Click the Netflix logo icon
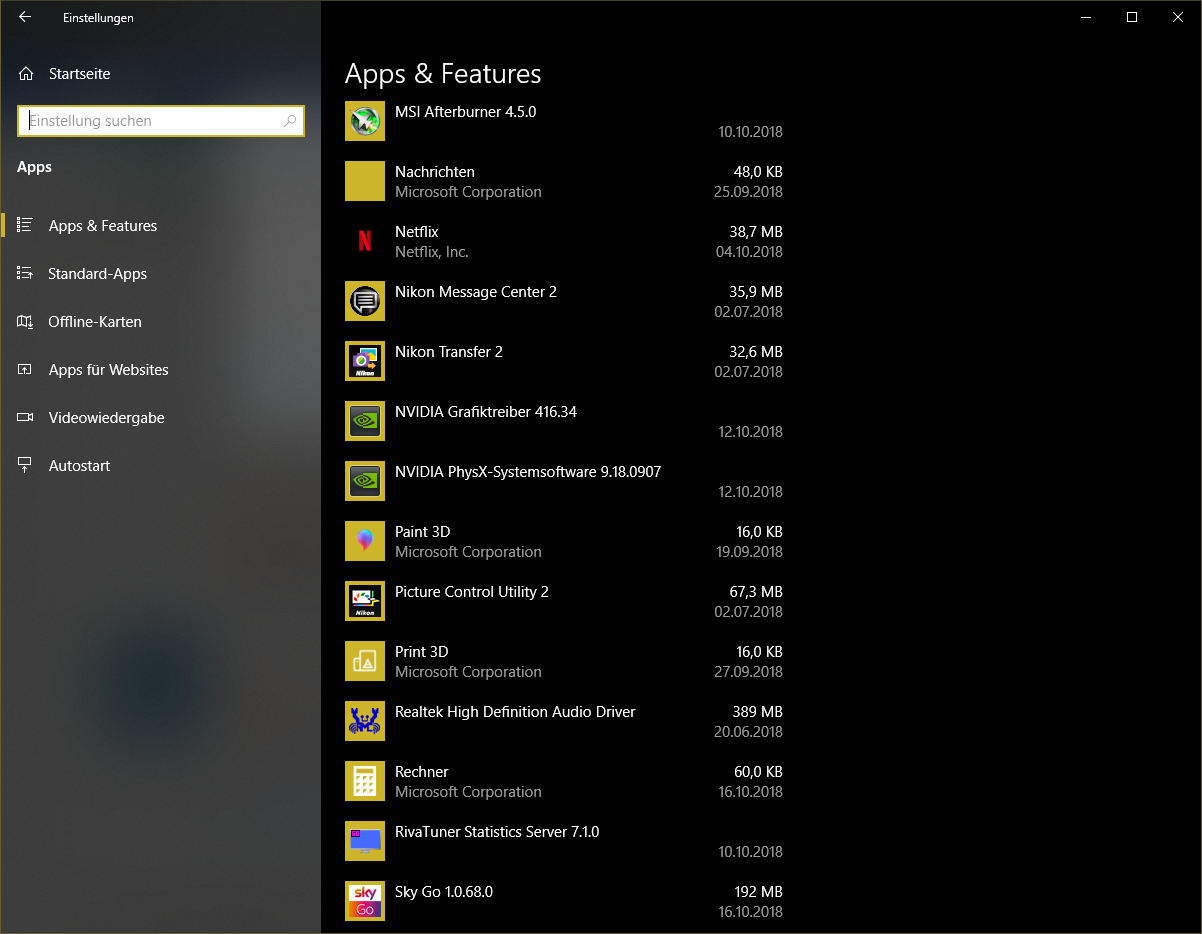The image size is (1202, 934). pyautogui.click(x=365, y=241)
